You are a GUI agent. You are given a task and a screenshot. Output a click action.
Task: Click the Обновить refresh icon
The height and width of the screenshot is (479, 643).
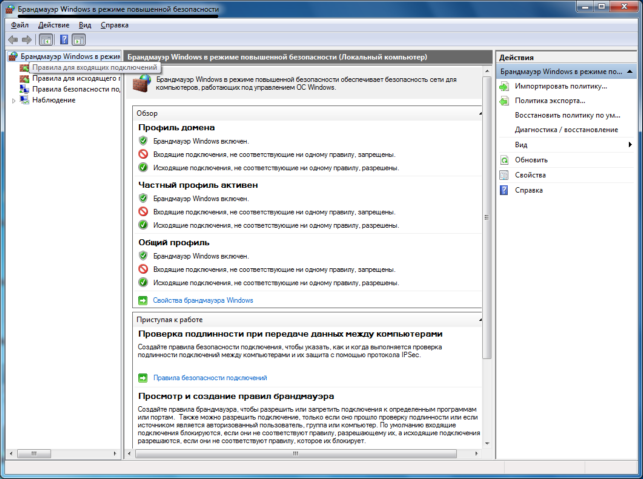[504, 160]
